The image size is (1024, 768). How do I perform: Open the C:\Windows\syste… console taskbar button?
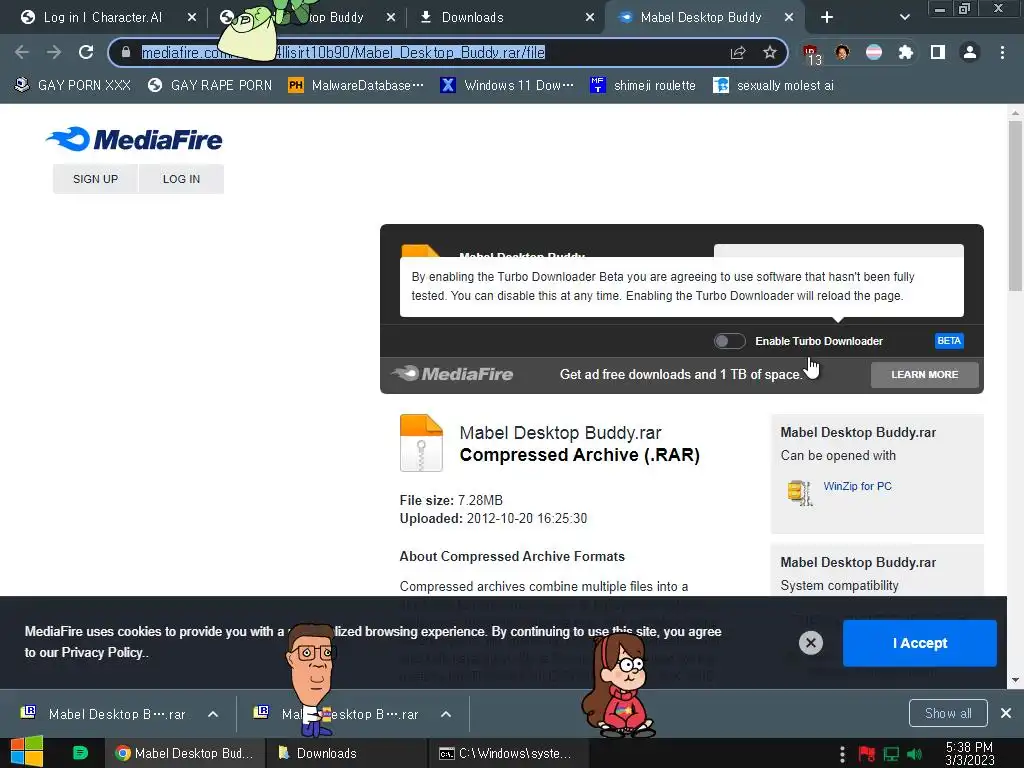507,753
